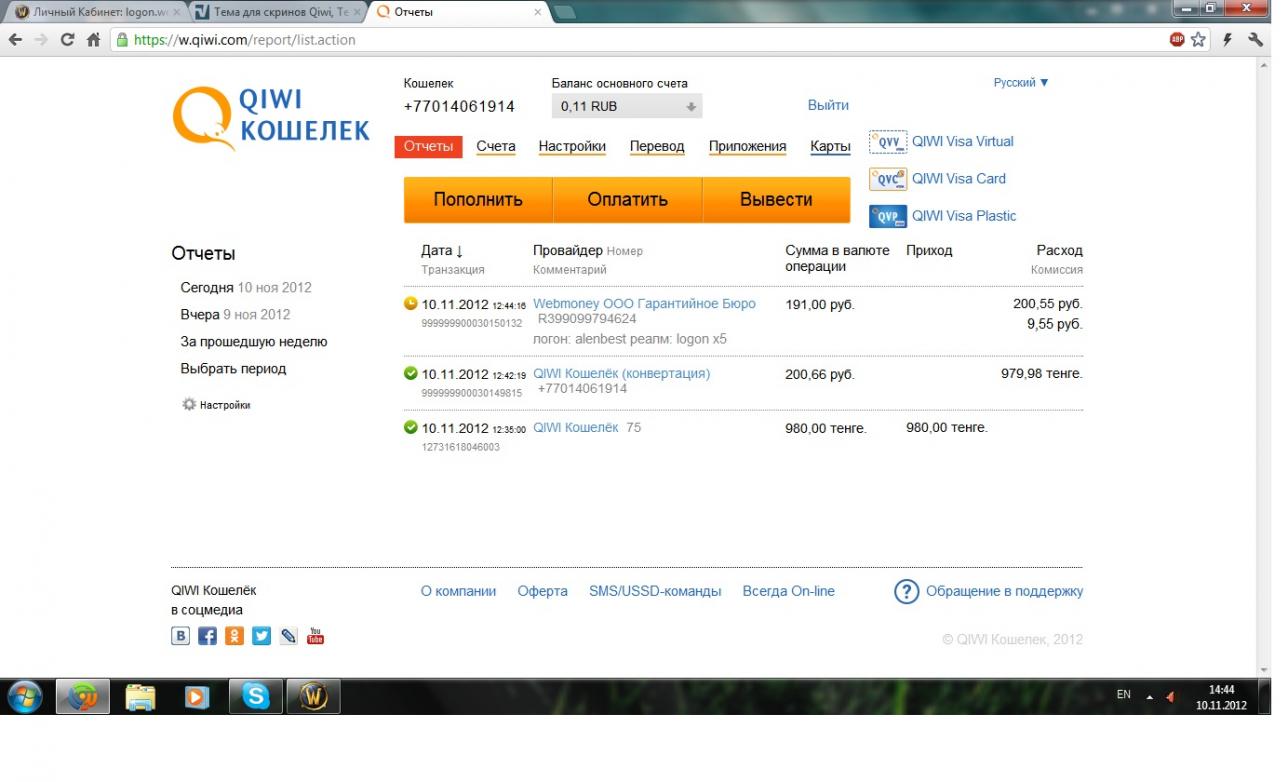Open Webmoney ООО Гарантийное Бюро transaction link
This screenshot has height=782, width=1288.
(x=644, y=304)
